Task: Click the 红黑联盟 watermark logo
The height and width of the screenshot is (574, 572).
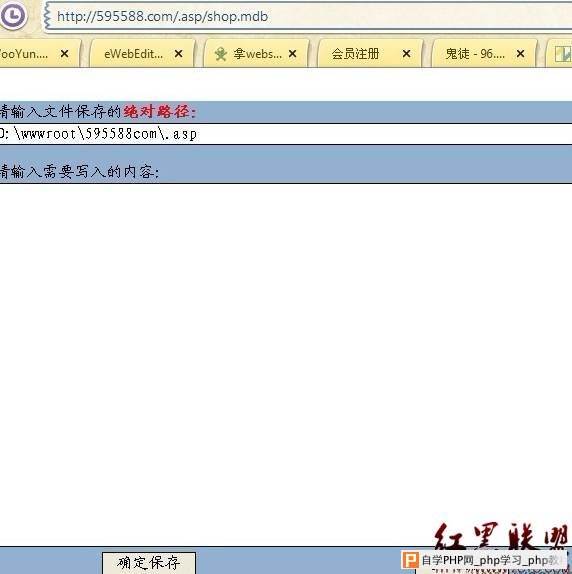Action: (501, 536)
